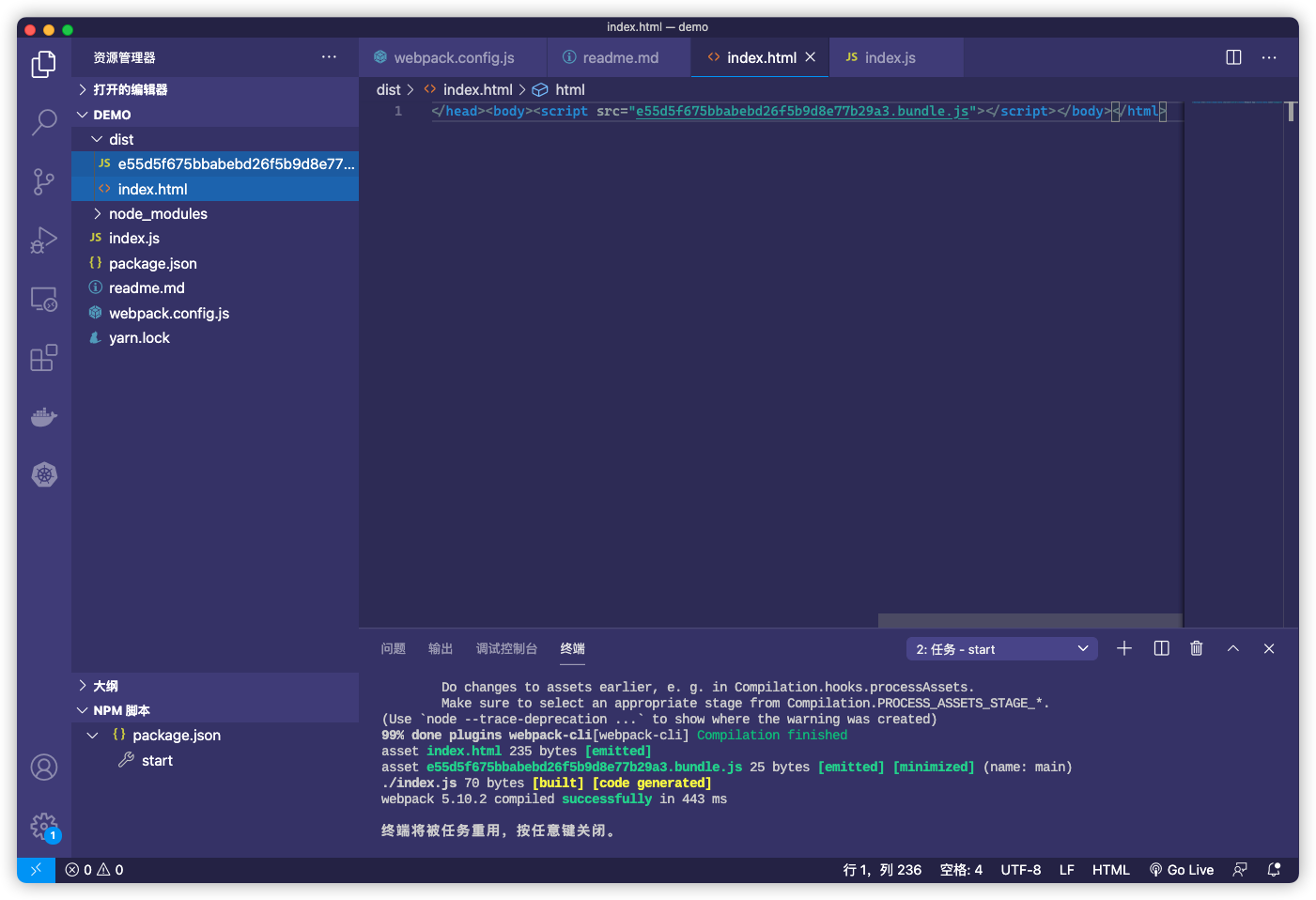Open the terminal selector dropdown
The image size is (1316, 900).
(1001, 649)
